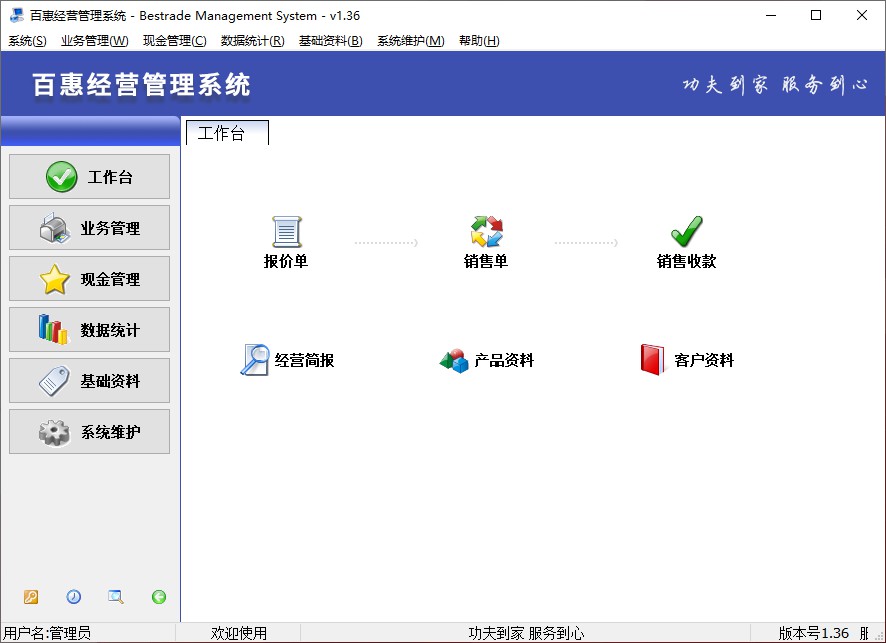
Task: Select 现金管理 sidebar button
Action: tap(89, 279)
